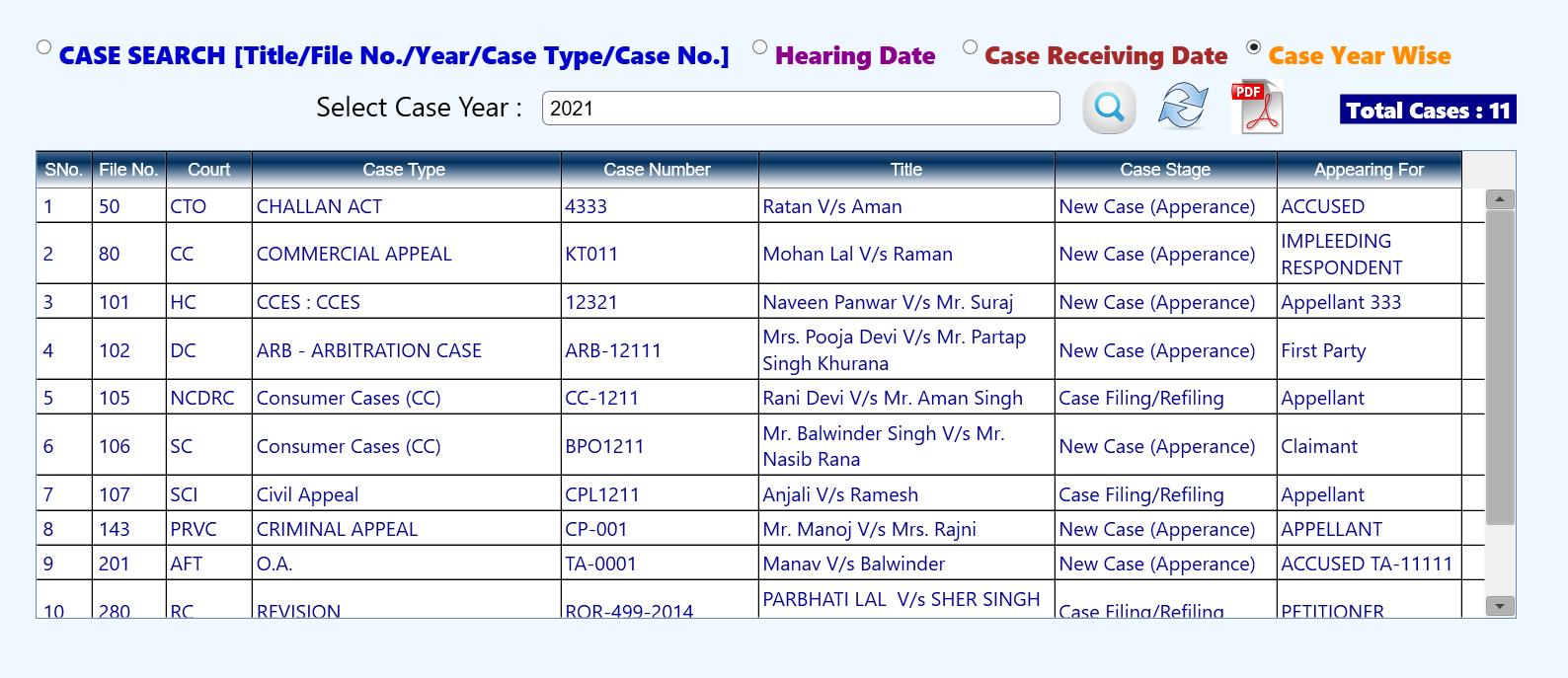Select the Case Year Wise radio button
The image size is (1568, 678).
click(x=1253, y=47)
